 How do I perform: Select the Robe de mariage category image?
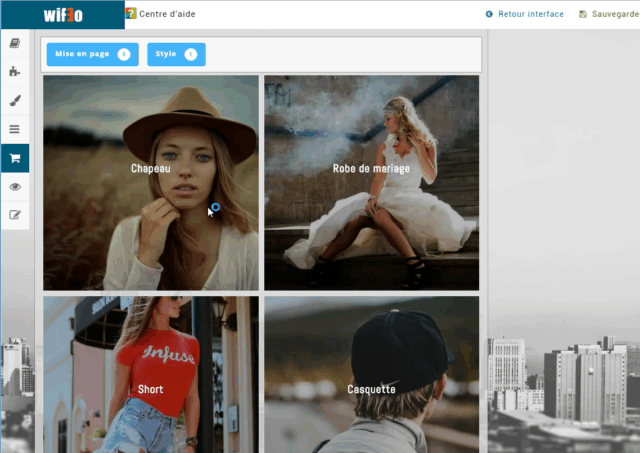tap(371, 183)
